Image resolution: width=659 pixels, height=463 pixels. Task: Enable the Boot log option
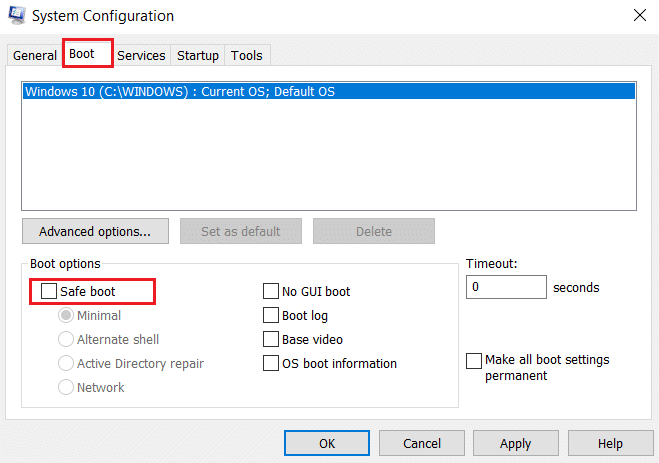271,315
